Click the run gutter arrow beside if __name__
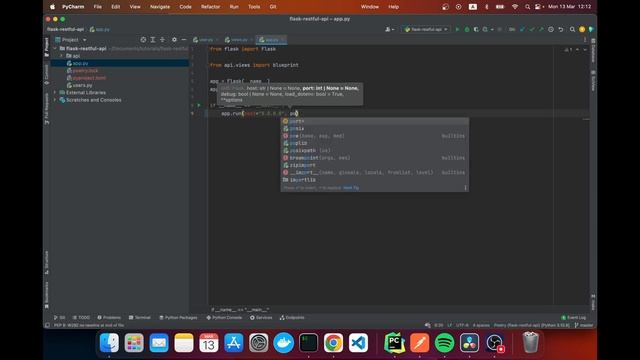This screenshot has height=360, width=640. [199, 105]
